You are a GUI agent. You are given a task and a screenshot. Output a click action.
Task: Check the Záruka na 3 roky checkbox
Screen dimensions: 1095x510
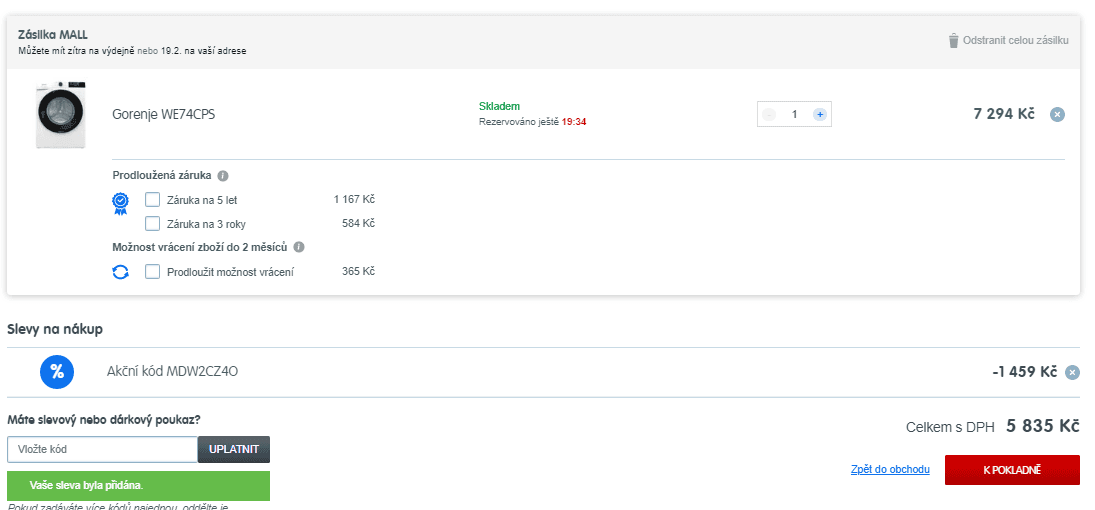[x=152, y=224]
